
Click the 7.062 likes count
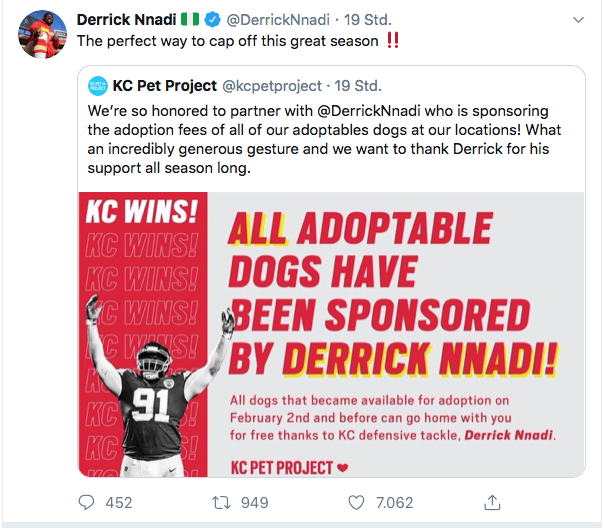pyautogui.click(x=395, y=503)
